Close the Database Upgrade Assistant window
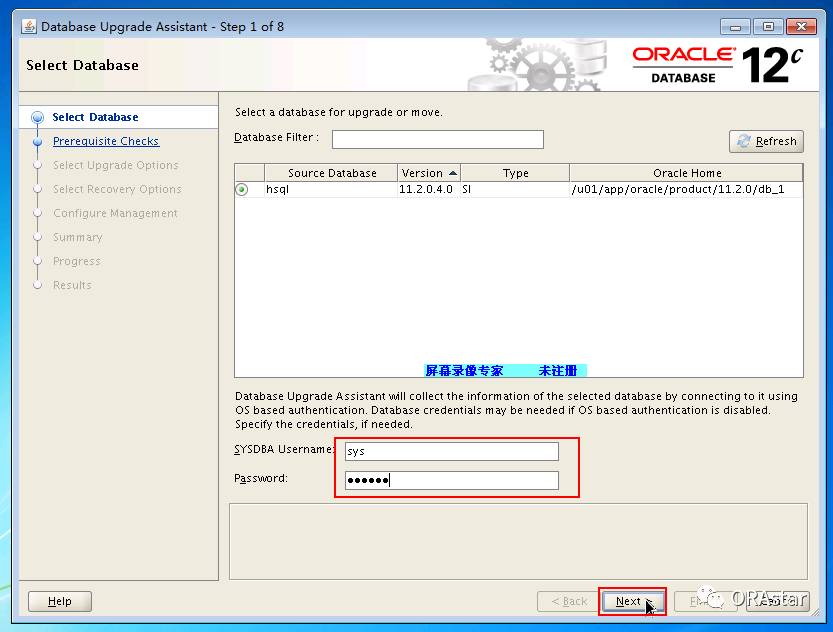This screenshot has height=632, width=833. (801, 26)
